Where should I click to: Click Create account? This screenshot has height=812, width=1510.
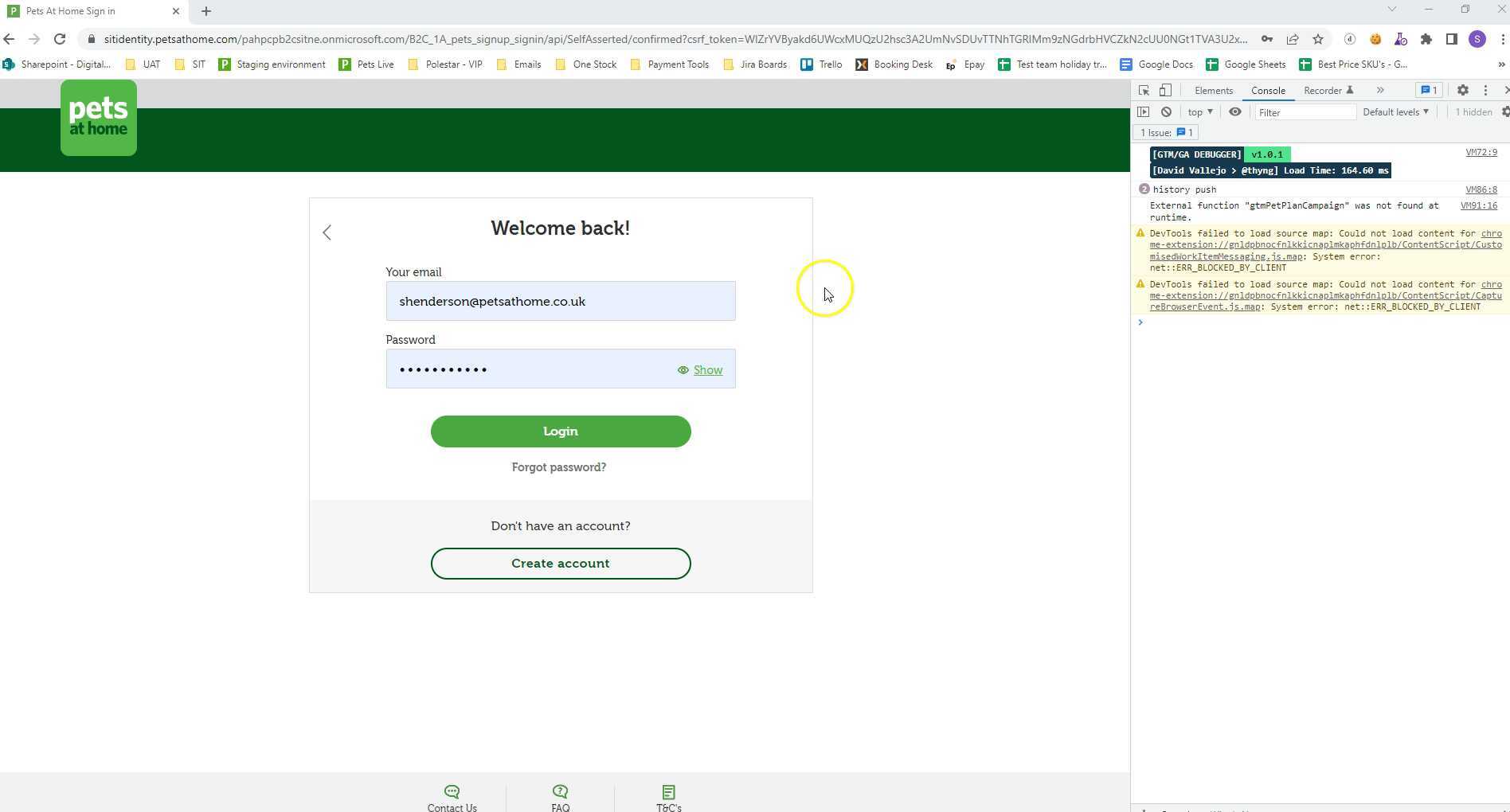coord(560,563)
